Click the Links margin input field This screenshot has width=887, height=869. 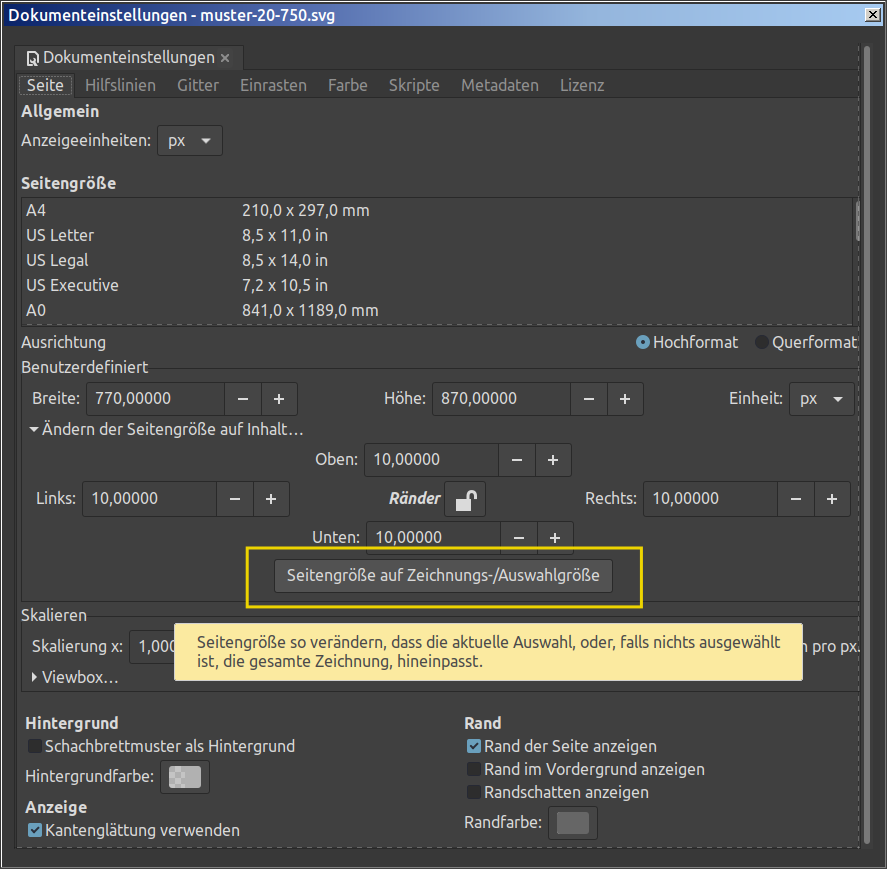coord(149,499)
